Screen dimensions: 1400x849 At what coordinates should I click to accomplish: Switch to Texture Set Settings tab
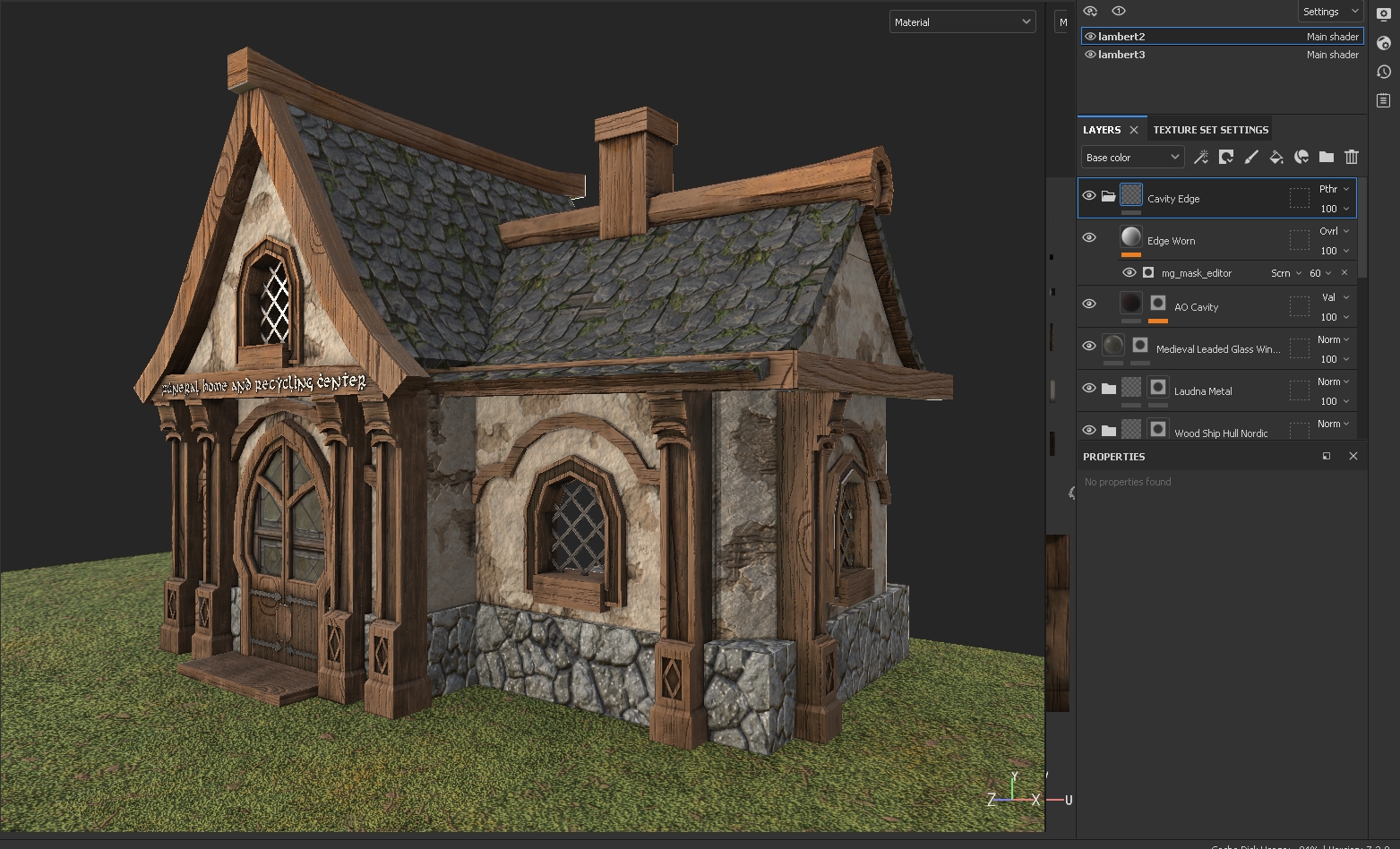1210,130
